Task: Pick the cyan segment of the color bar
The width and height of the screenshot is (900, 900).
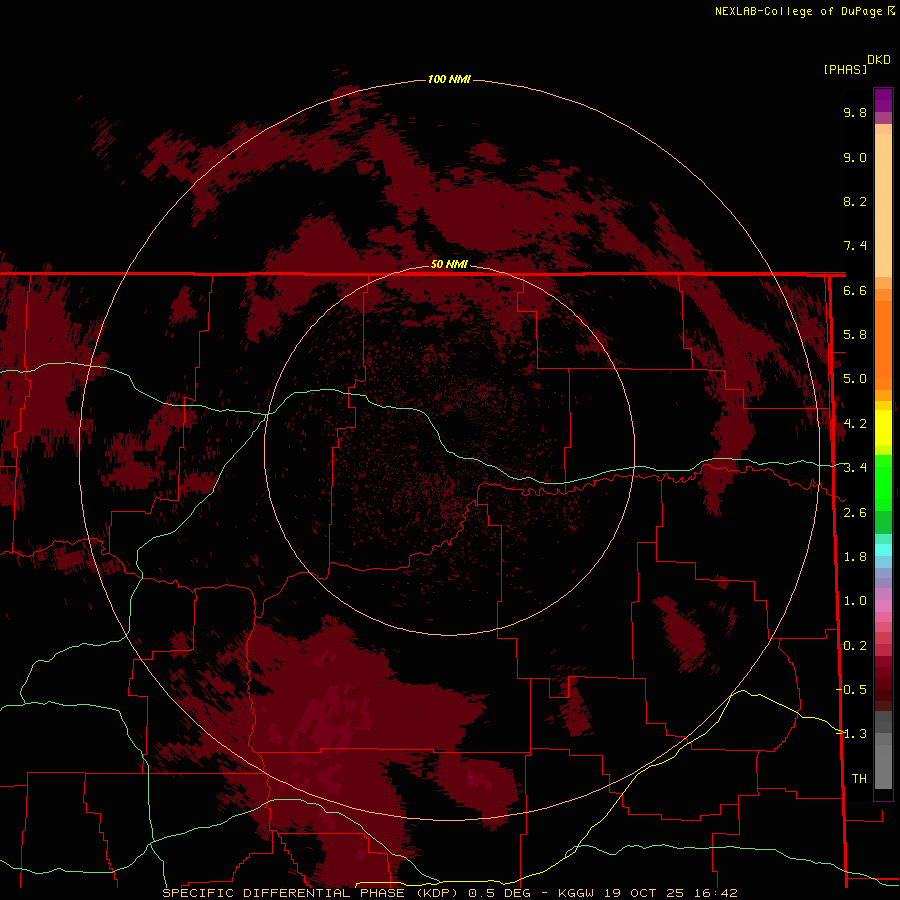Action: point(883,550)
